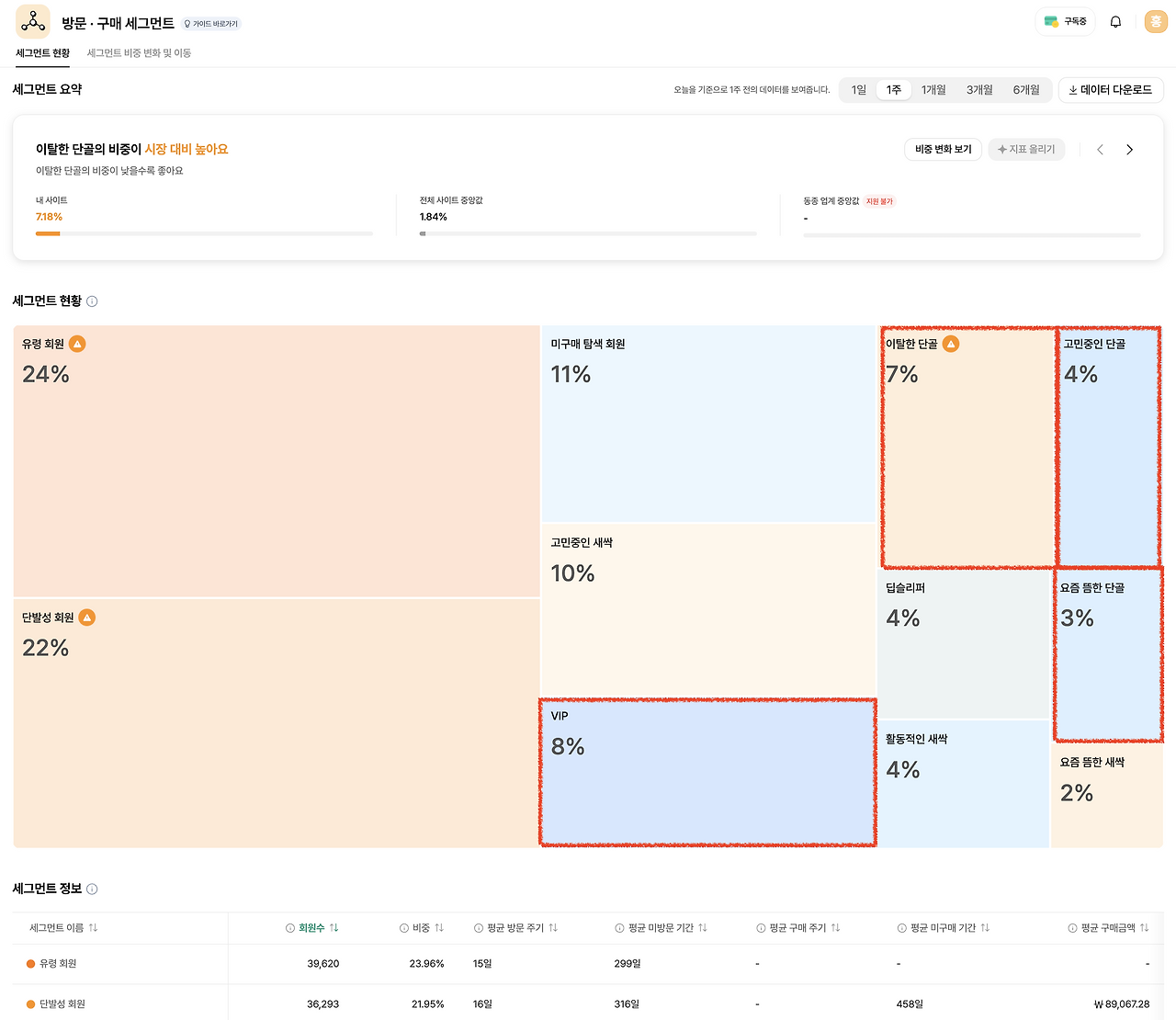The height and width of the screenshot is (1020, 1176).
Task: Select the 이탈한 단골 7% tile
Action: 967,448
